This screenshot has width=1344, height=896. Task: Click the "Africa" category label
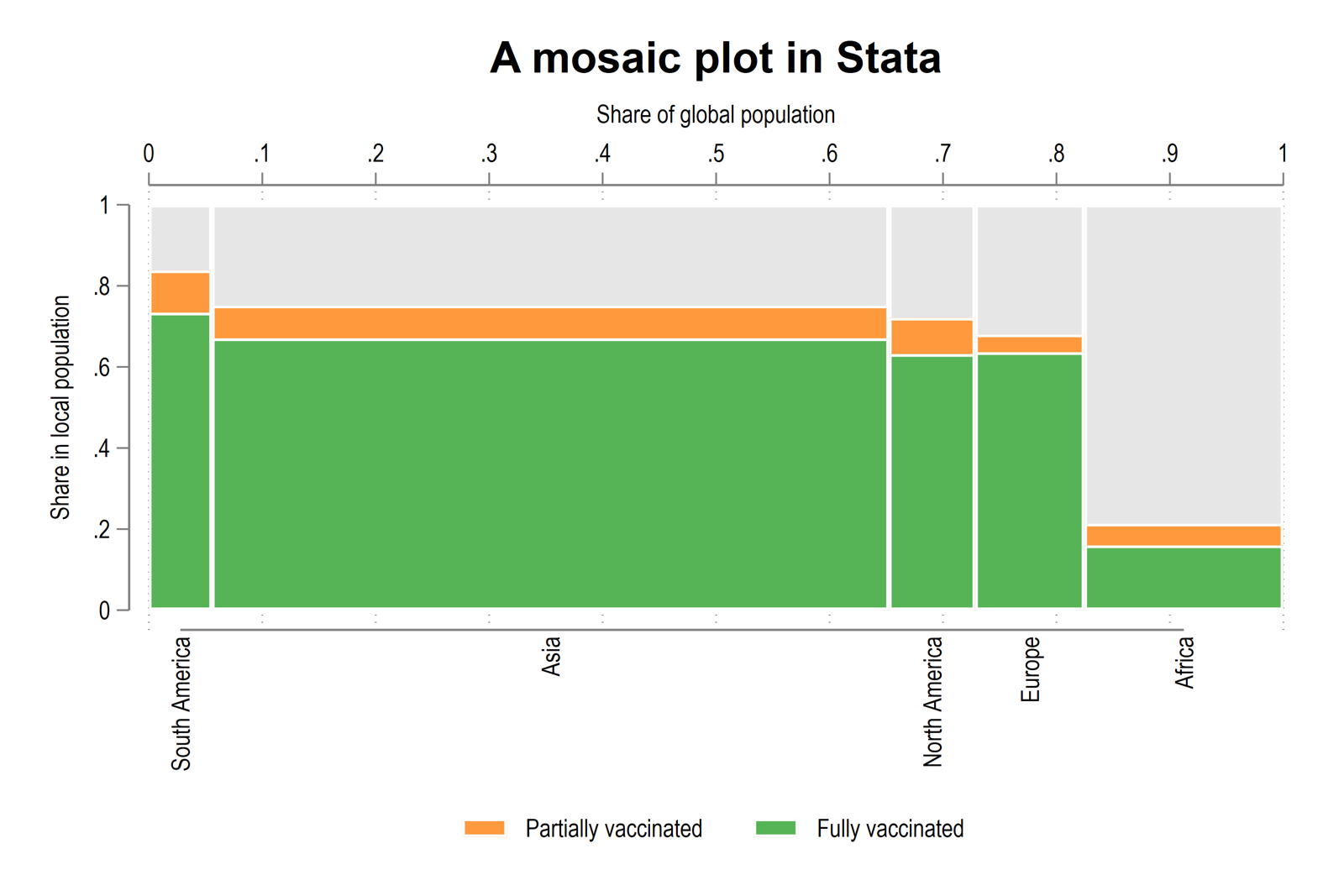[1184, 663]
